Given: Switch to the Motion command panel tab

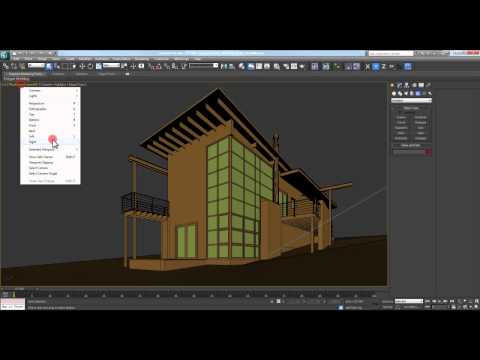Looking at the screenshot, I should coord(414,85).
